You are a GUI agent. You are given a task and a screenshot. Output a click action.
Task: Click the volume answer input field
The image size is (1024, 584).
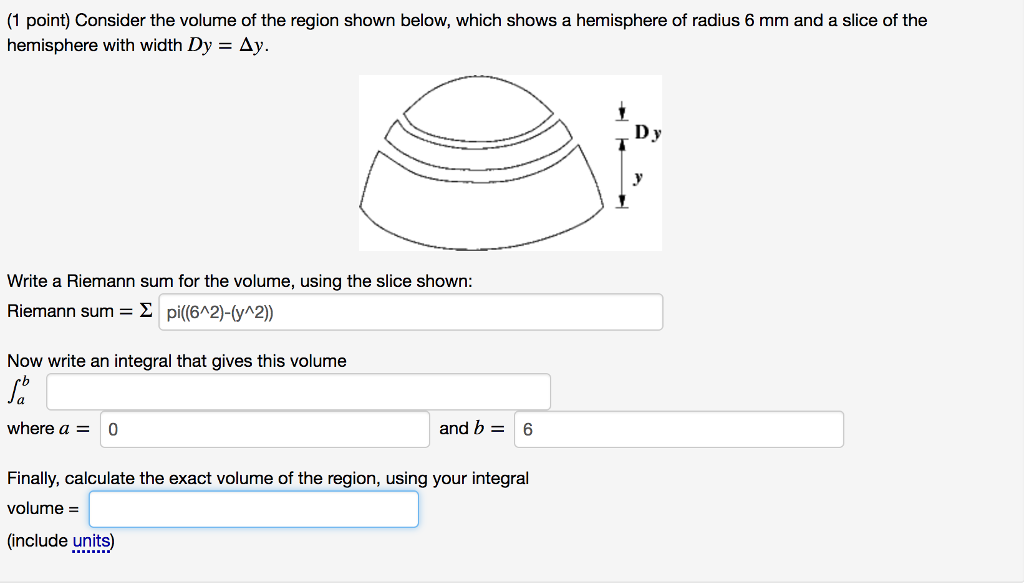(x=253, y=509)
